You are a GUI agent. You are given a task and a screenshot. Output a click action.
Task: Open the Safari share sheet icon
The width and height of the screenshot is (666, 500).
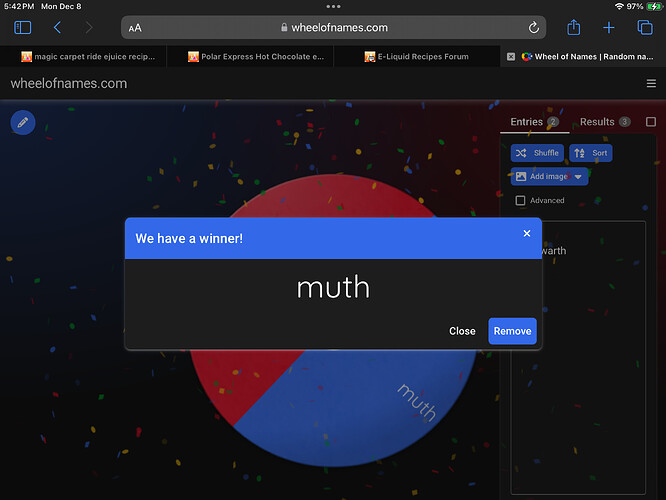[x=574, y=28]
